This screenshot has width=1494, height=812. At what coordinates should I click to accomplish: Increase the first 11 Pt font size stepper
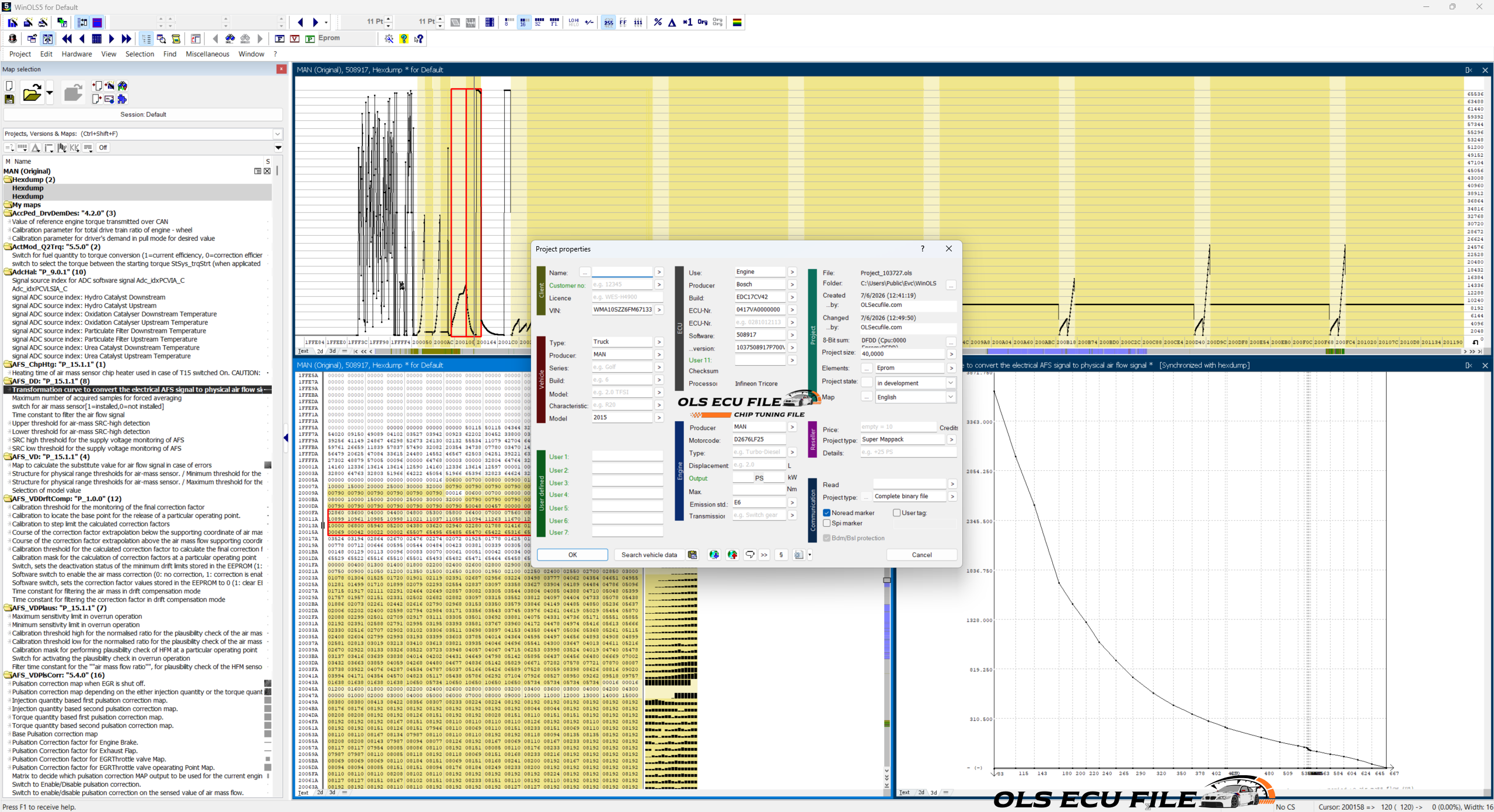click(389, 19)
